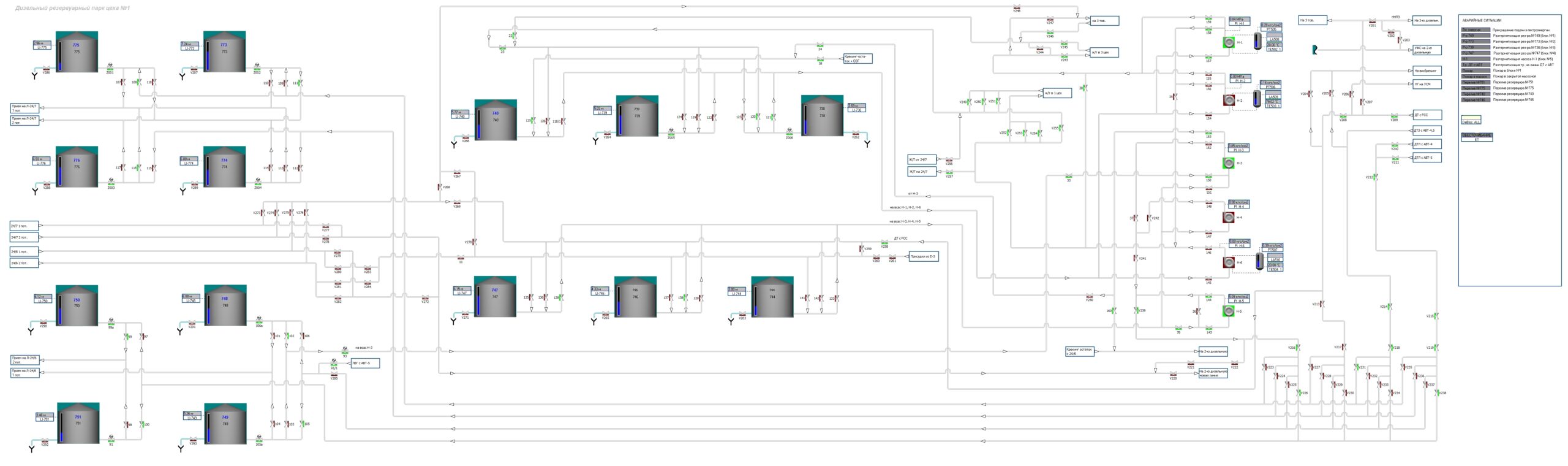The image size is (1568, 466).
Task: Click "Присадки из Е-3" source box
Action: tap(923, 256)
